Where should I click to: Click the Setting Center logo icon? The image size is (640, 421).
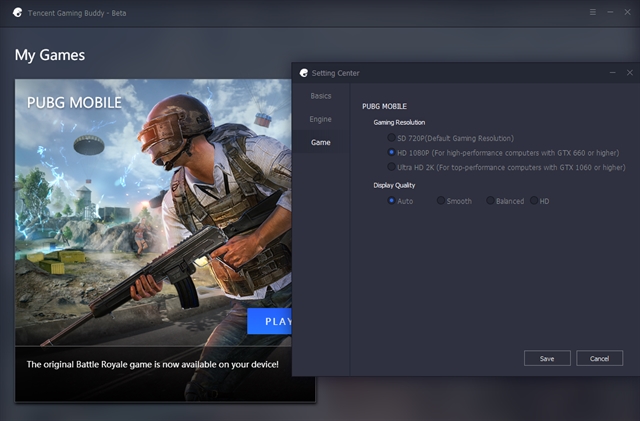(303, 73)
